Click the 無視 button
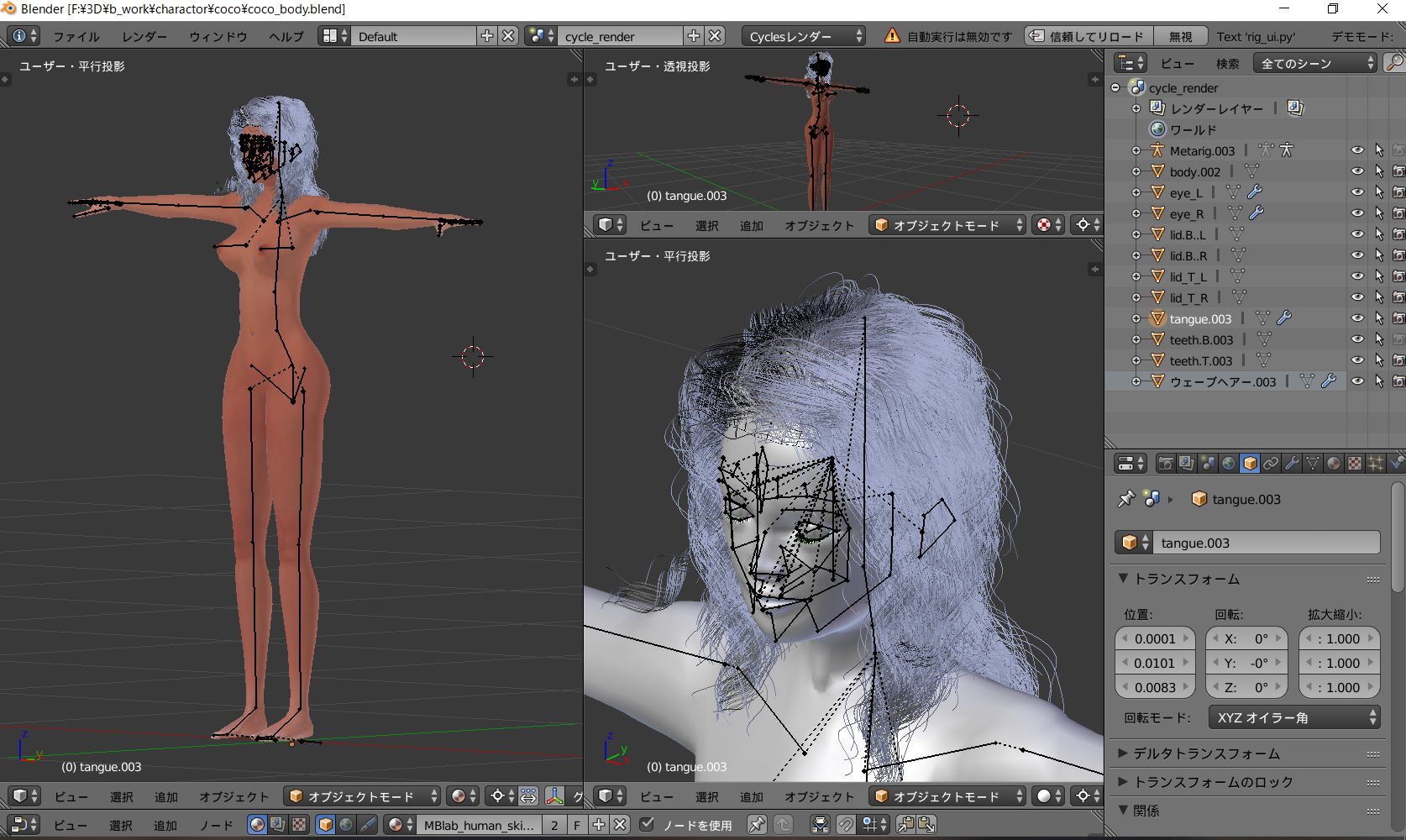The height and width of the screenshot is (840, 1406). 1180,36
